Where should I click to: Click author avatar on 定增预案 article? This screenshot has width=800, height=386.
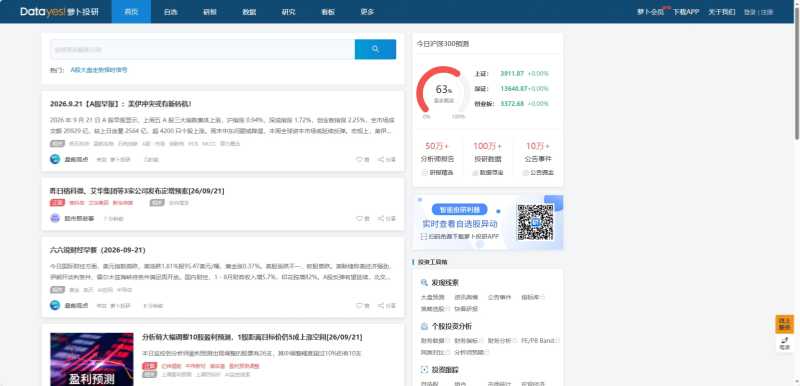click(55, 218)
